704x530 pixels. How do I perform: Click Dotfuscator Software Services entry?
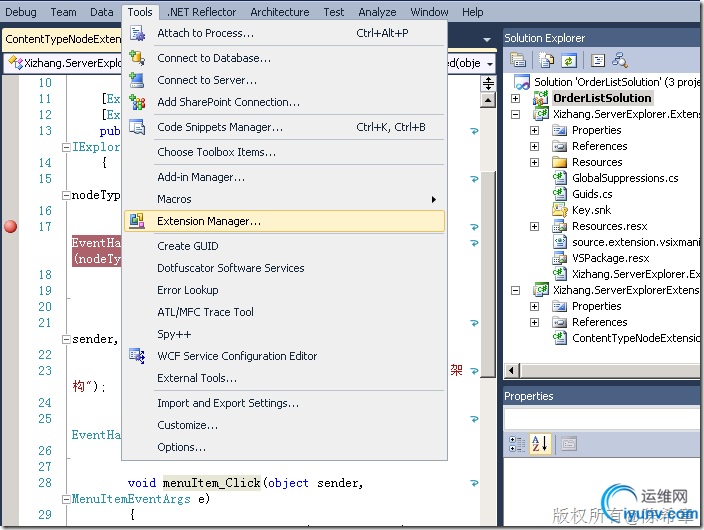point(285,268)
